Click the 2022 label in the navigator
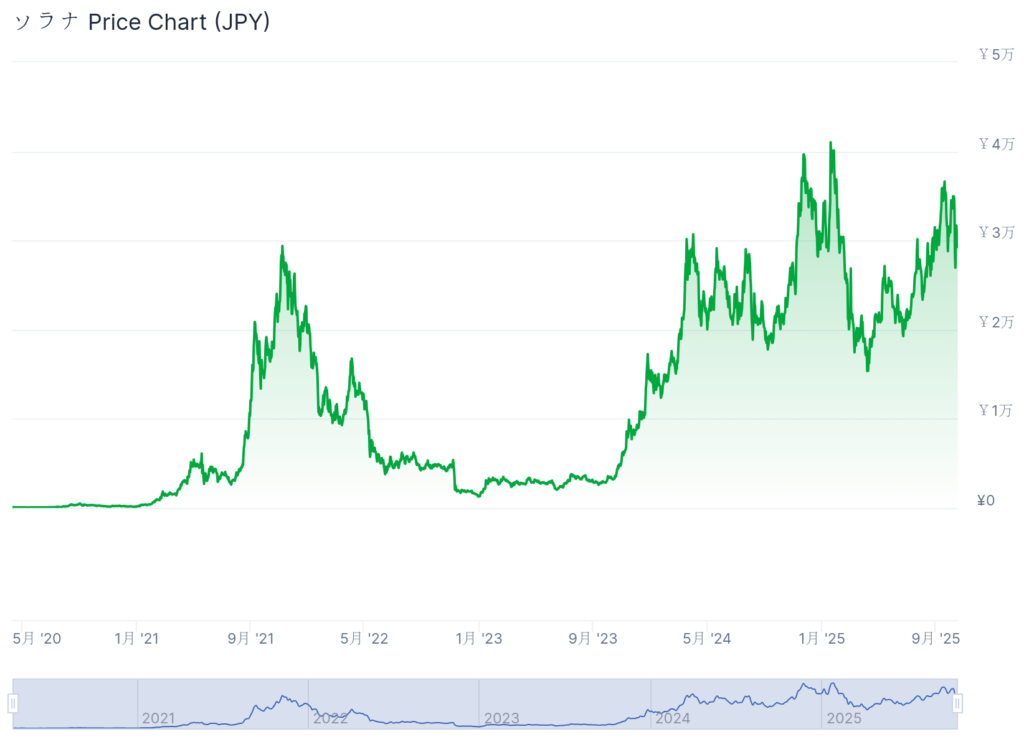 (329, 718)
